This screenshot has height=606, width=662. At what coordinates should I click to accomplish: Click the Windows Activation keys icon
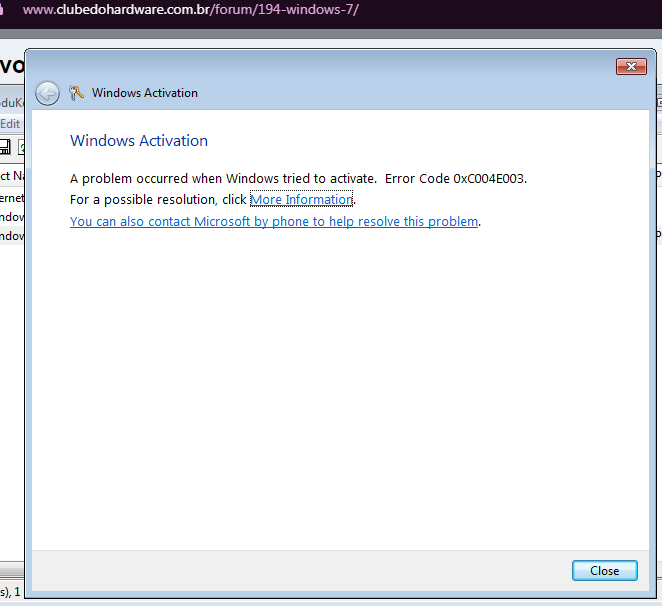76,93
